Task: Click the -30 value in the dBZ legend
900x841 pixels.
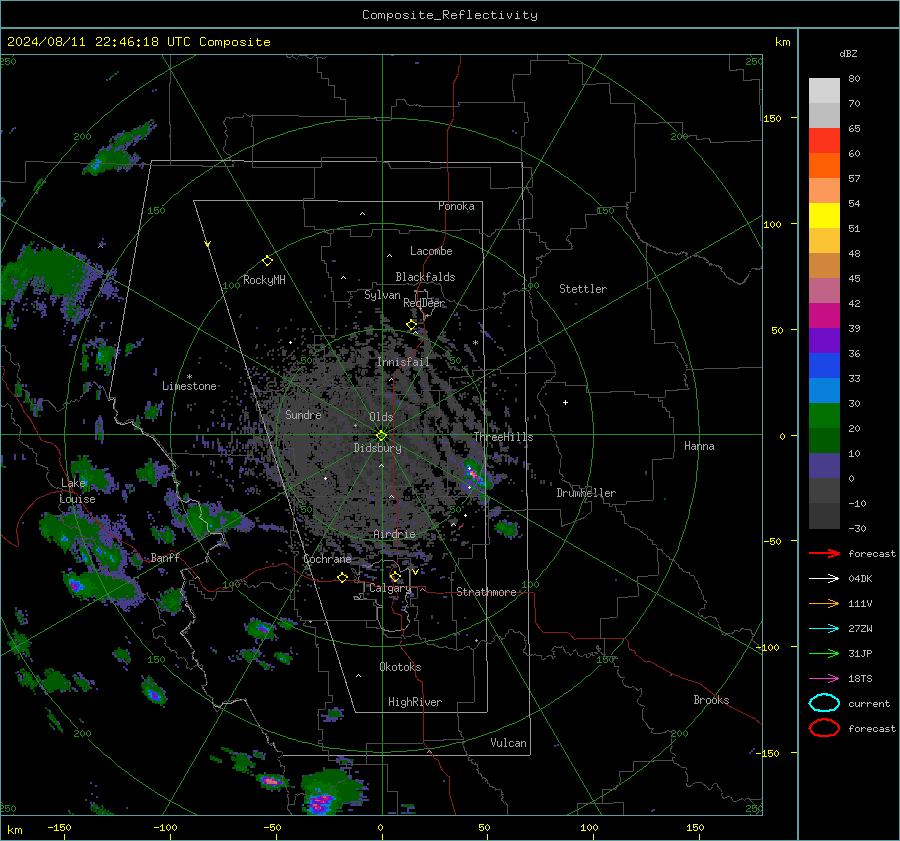Action: coord(857,528)
